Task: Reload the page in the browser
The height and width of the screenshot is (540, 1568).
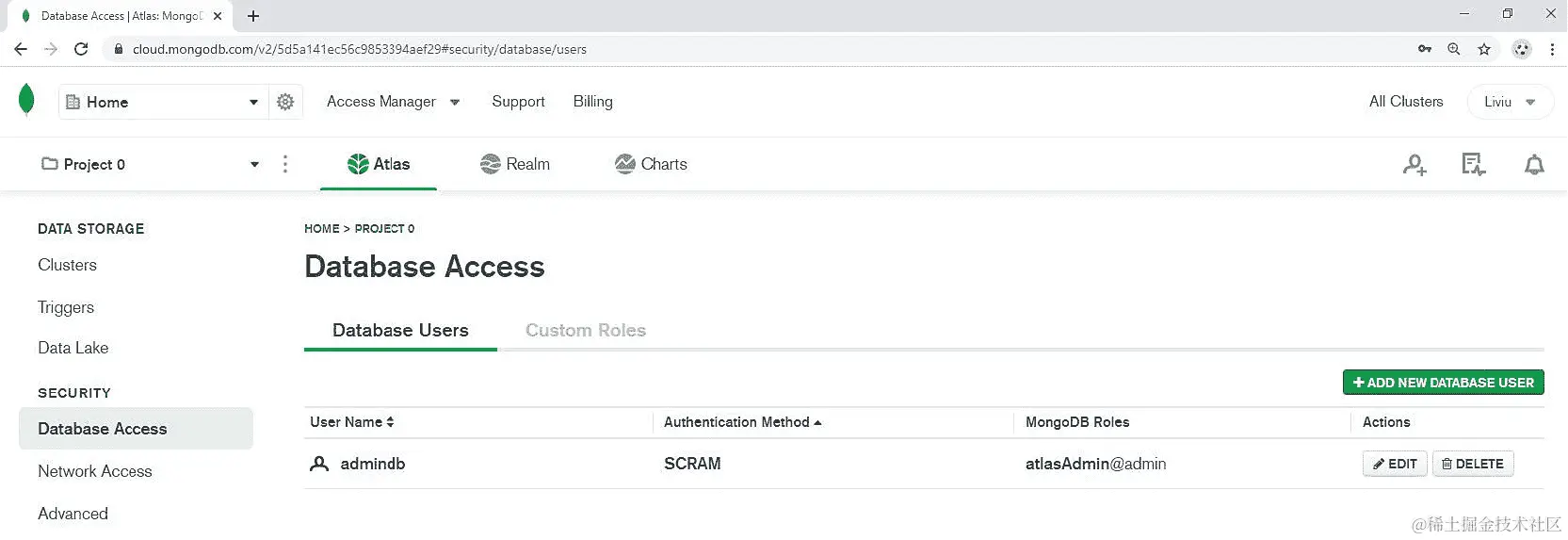Action: (x=81, y=49)
